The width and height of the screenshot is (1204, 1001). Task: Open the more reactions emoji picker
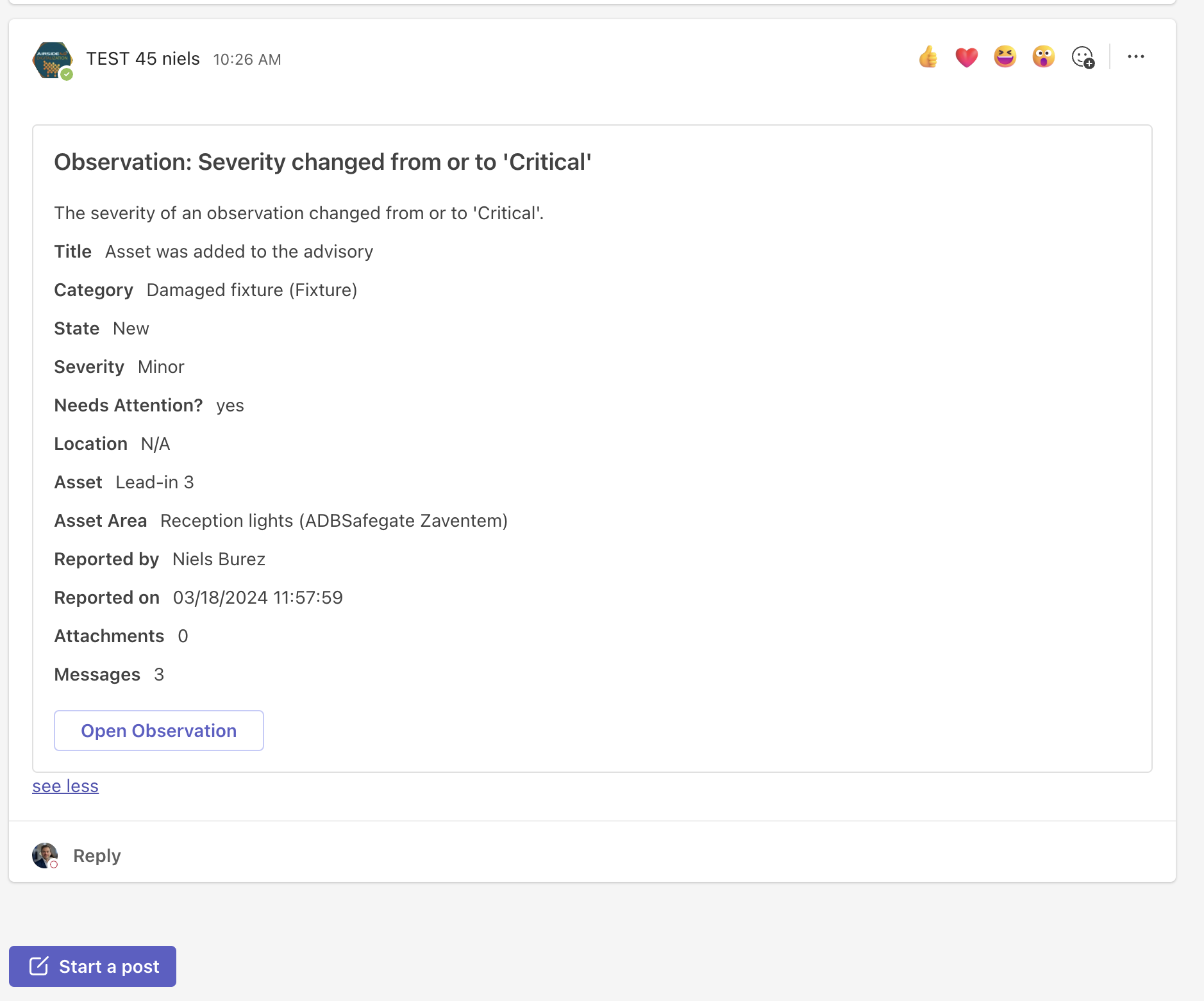[1083, 58]
